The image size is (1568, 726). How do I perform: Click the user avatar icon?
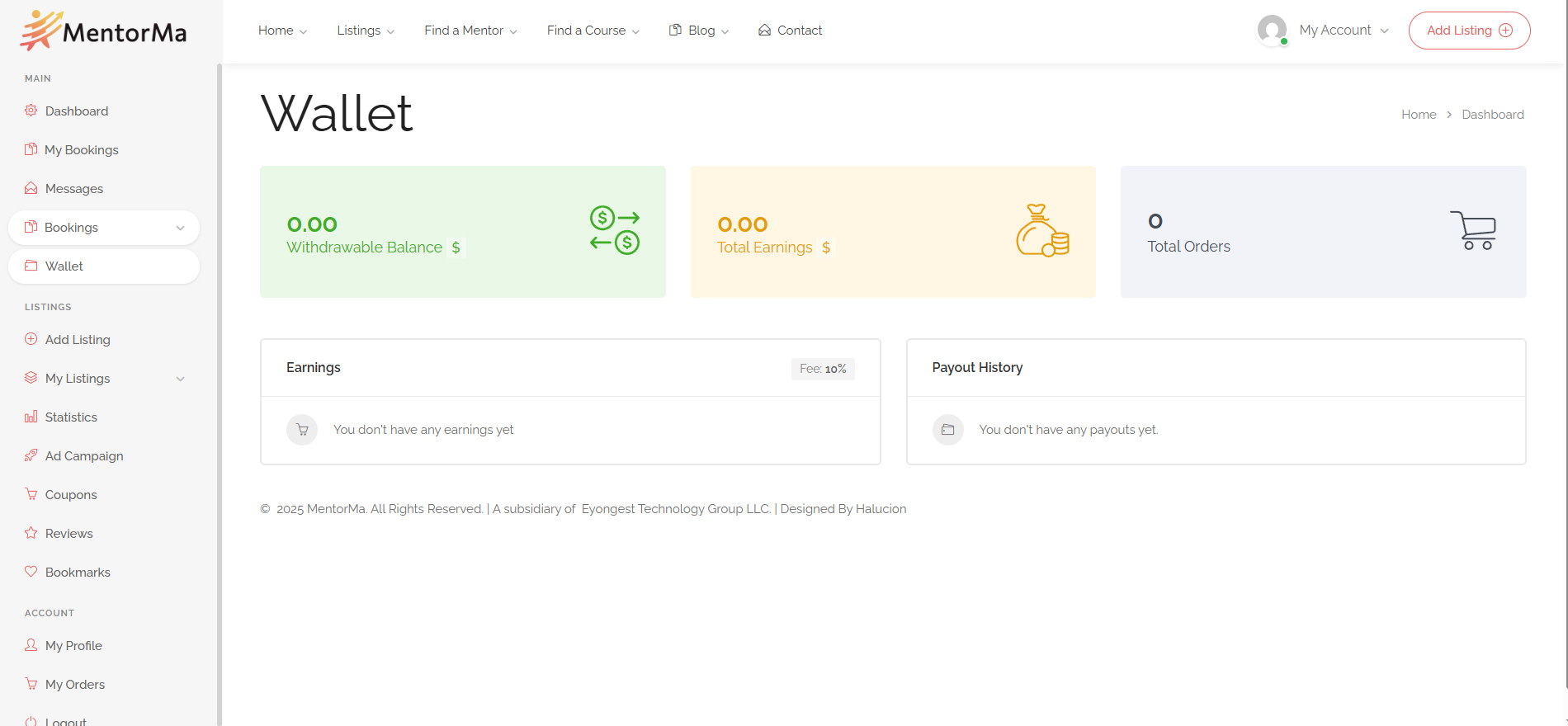(1272, 31)
